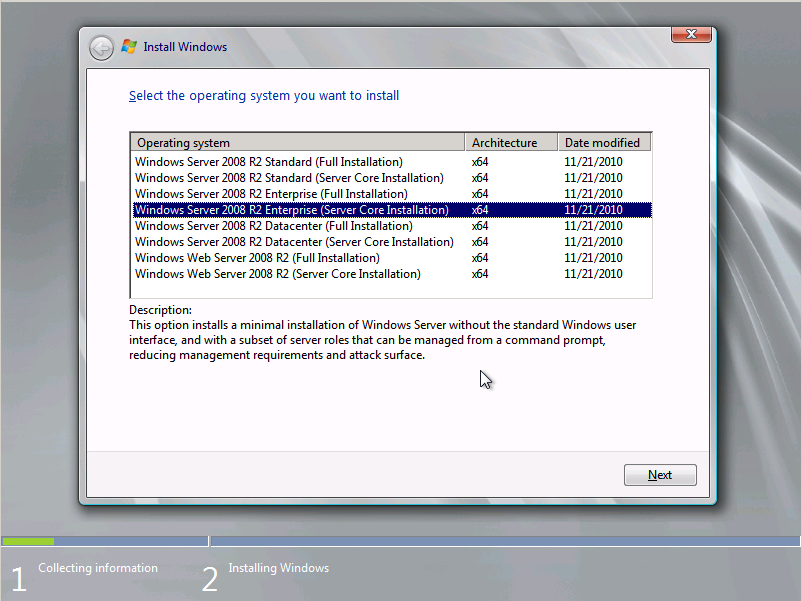Click the installation progress bar at bottom
This screenshot has width=802, height=601.
[x=400, y=541]
